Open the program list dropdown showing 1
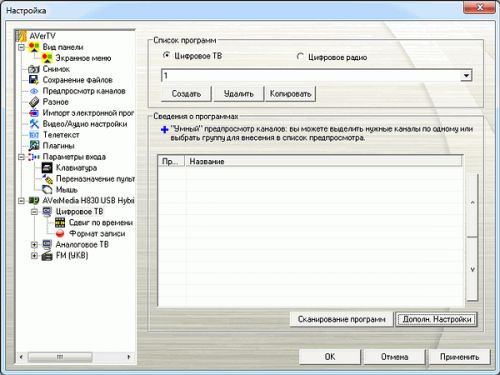This screenshot has width=500, height=375. [466, 76]
